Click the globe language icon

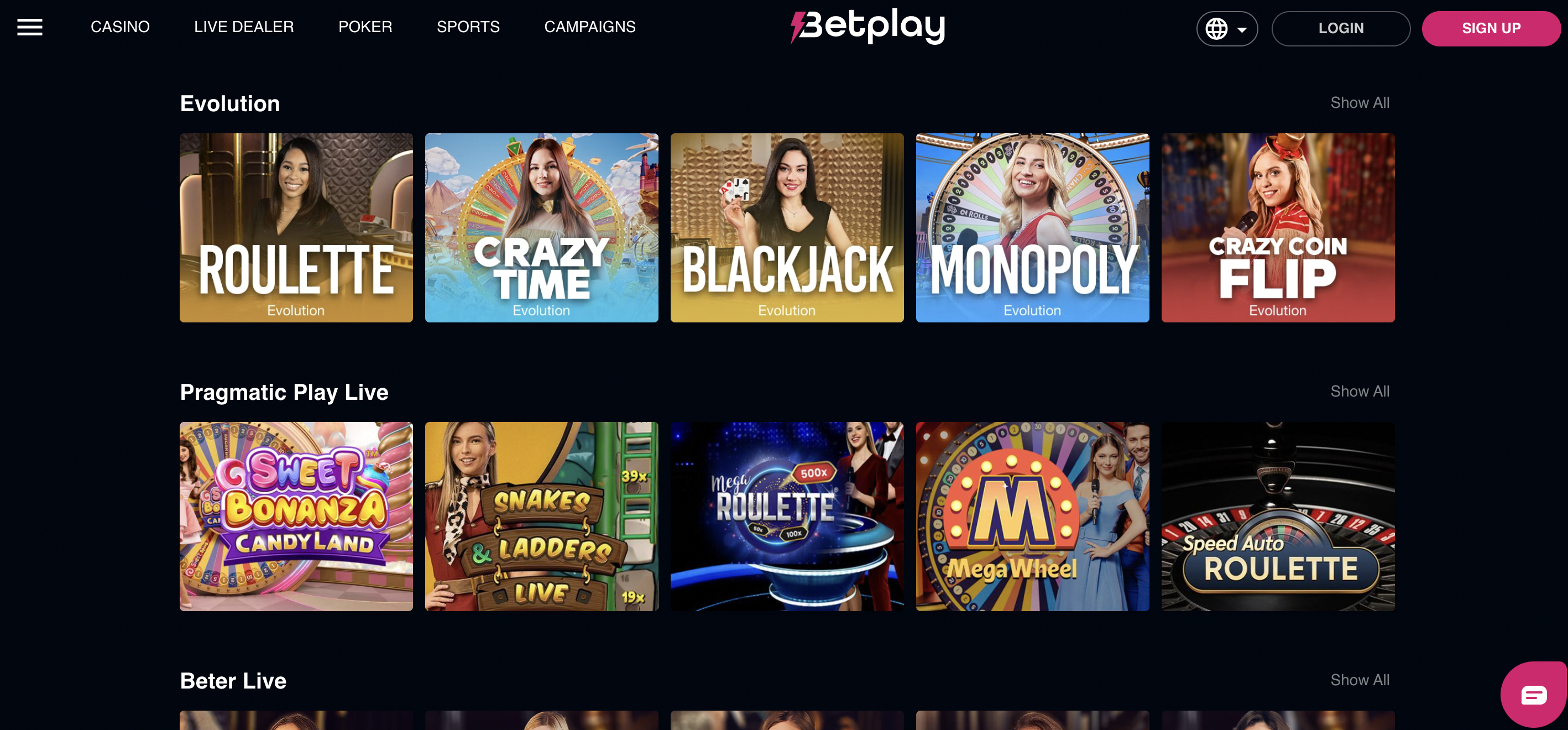[x=1216, y=29]
